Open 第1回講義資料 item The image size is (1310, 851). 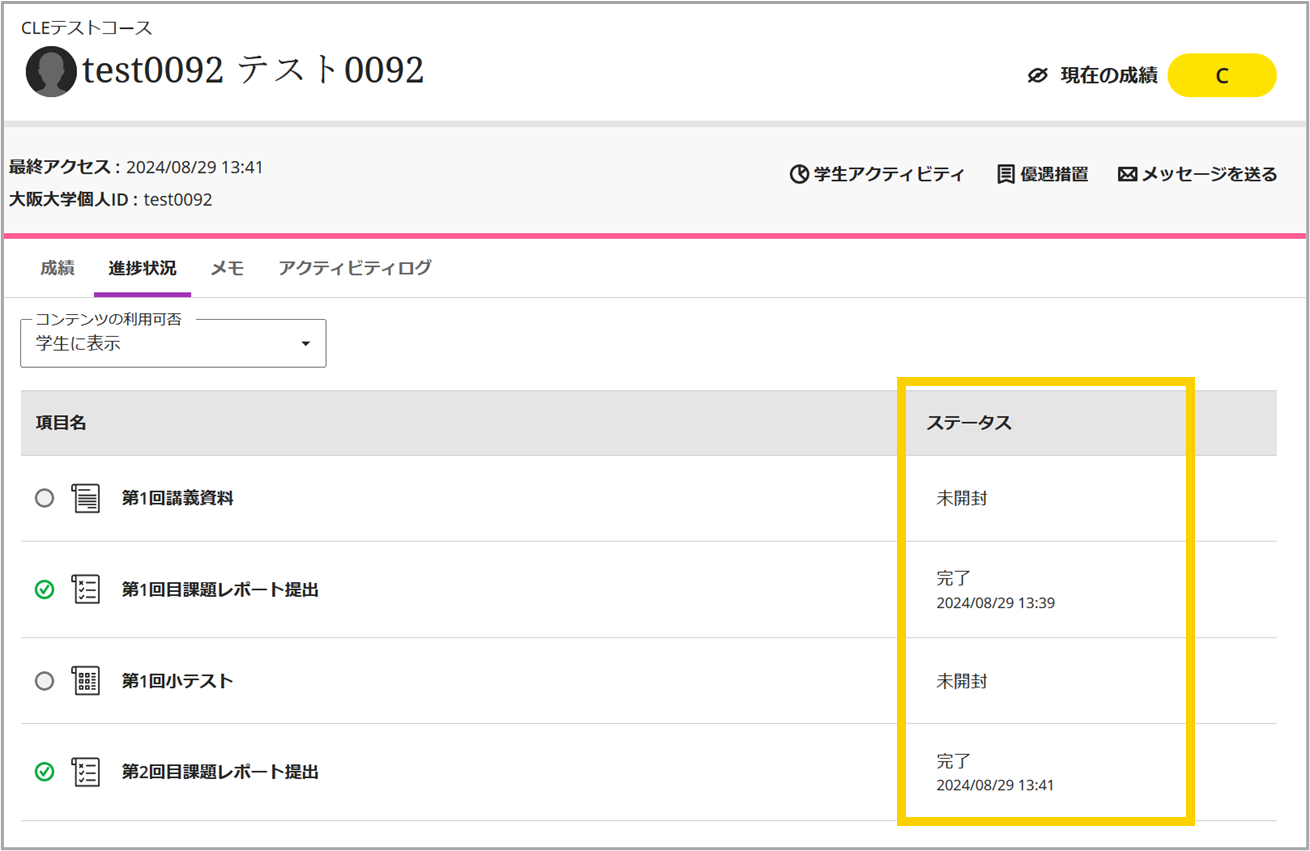click(x=178, y=498)
